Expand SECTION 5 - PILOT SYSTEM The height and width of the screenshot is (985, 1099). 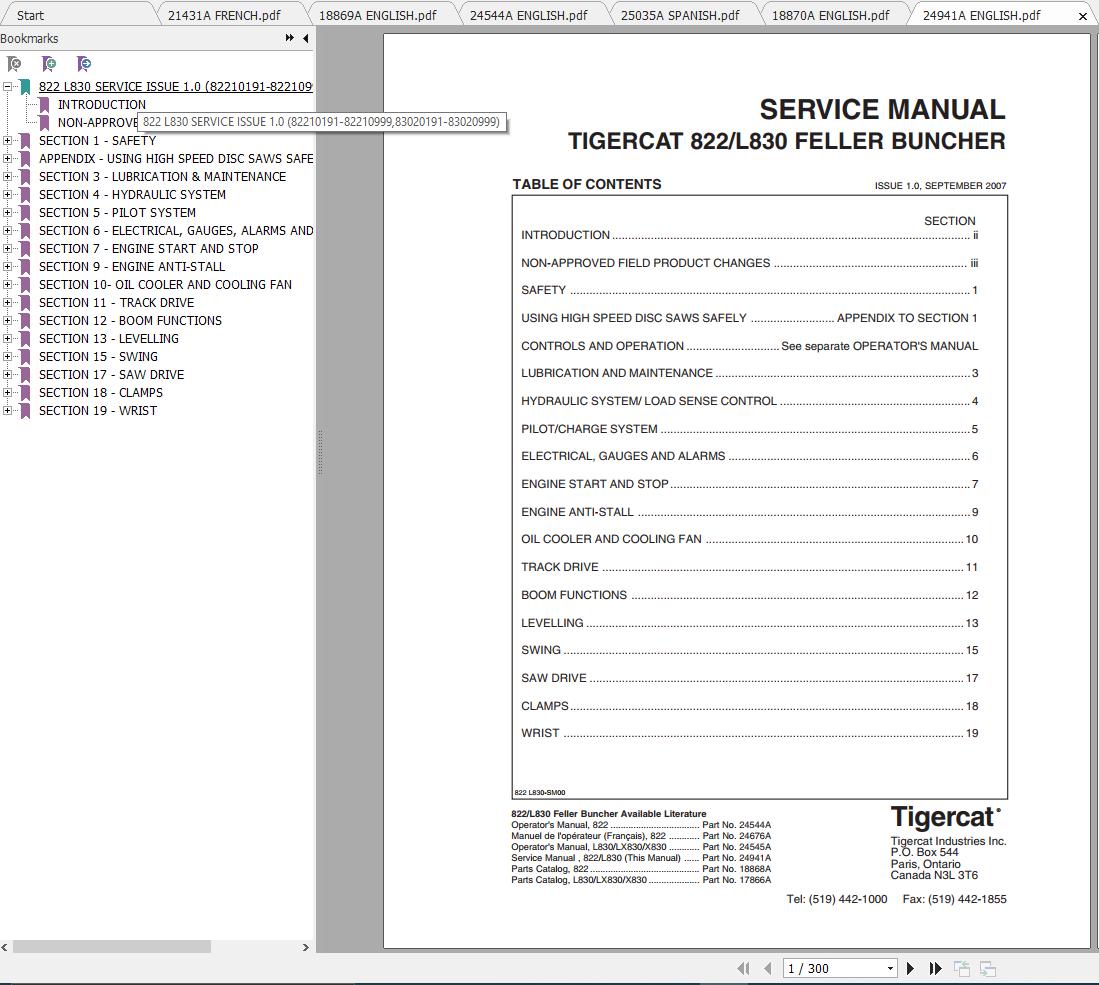[7, 213]
